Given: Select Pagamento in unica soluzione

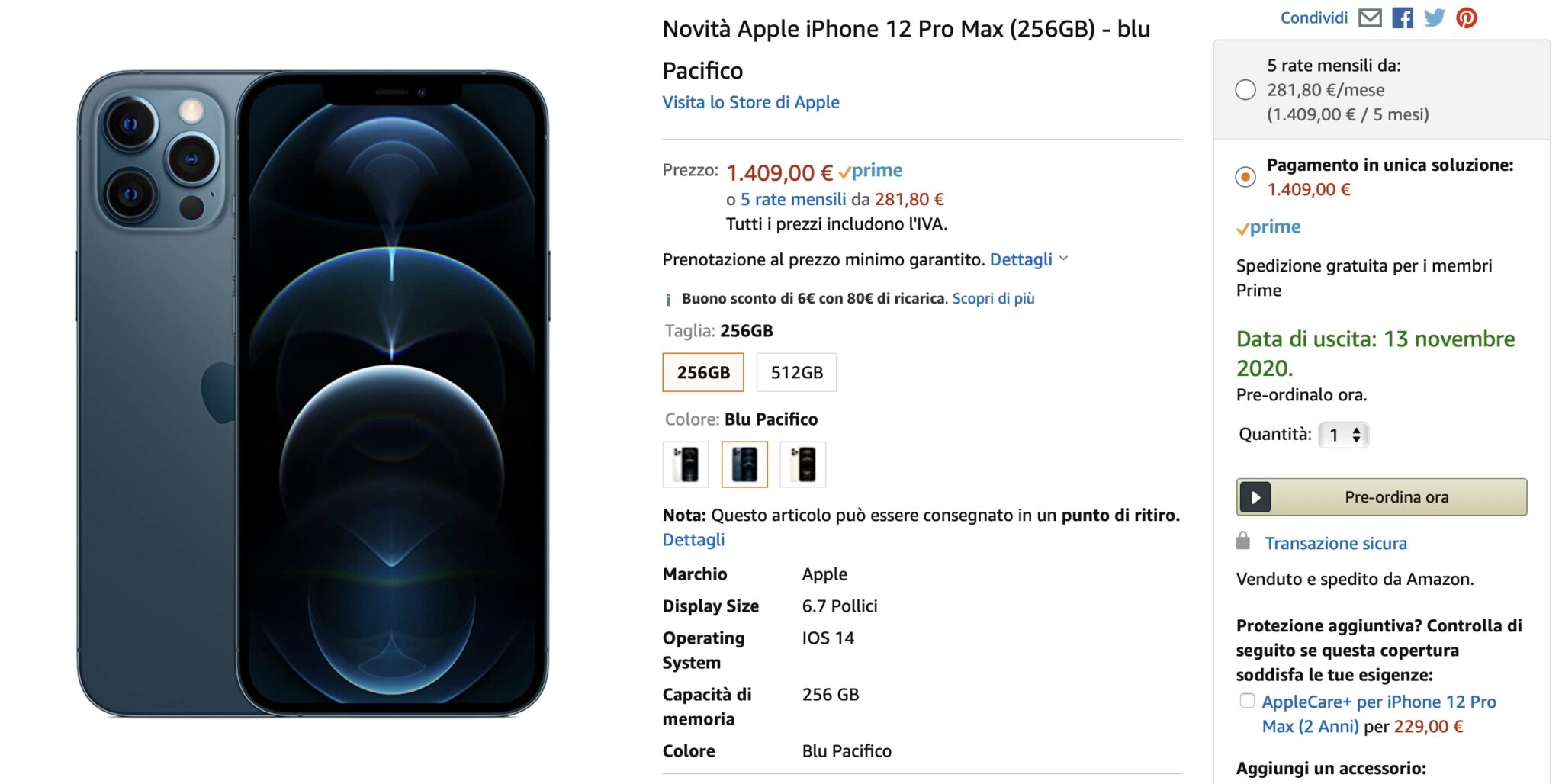Looking at the screenshot, I should [x=1245, y=177].
